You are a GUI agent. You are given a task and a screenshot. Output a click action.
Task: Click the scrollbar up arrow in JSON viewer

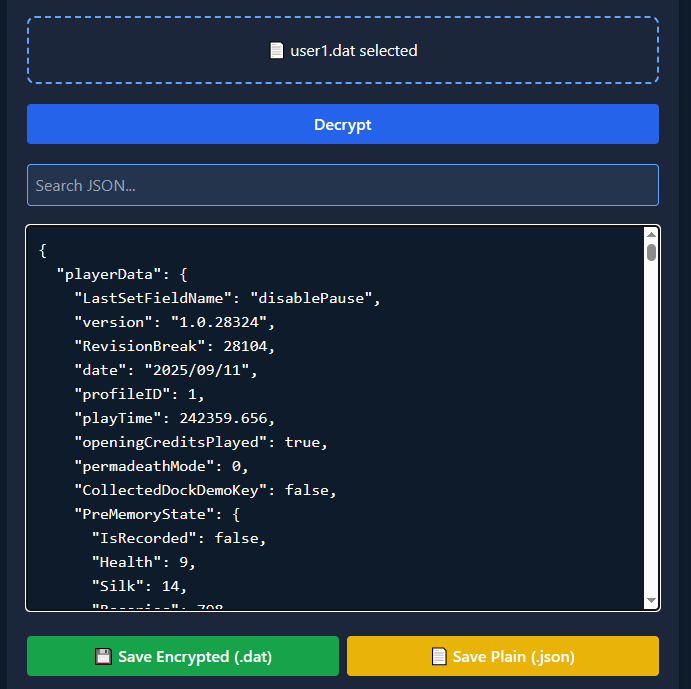pyautogui.click(x=651, y=235)
